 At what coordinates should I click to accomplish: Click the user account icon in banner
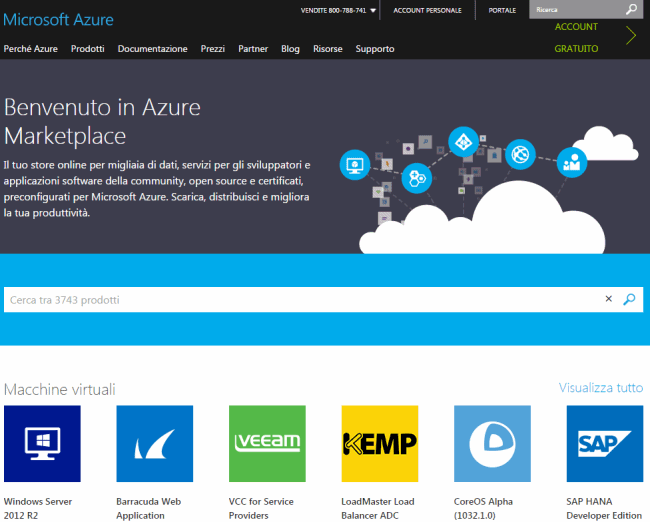572,163
